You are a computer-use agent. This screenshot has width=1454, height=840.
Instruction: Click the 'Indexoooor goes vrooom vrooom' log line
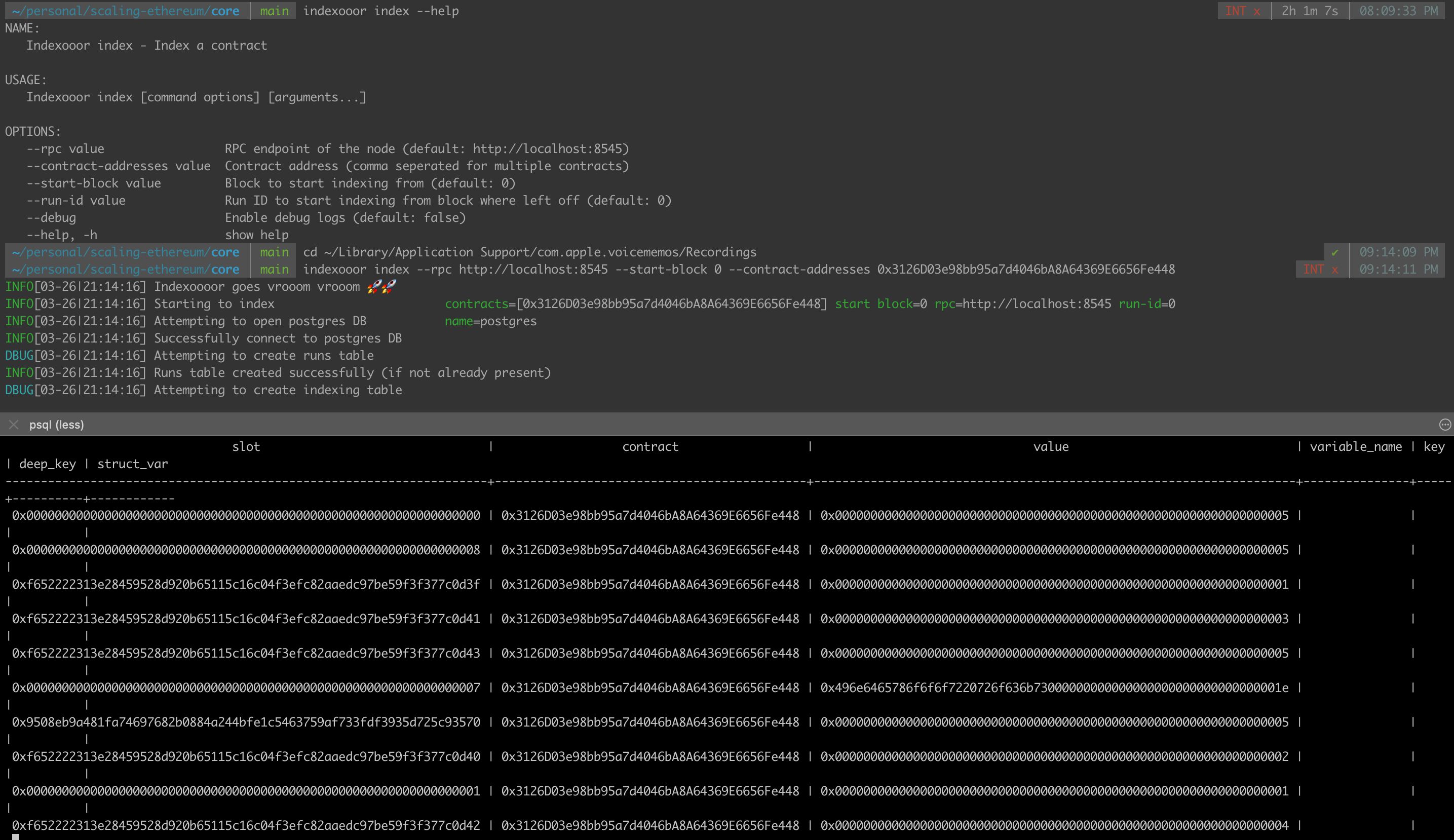(201, 287)
